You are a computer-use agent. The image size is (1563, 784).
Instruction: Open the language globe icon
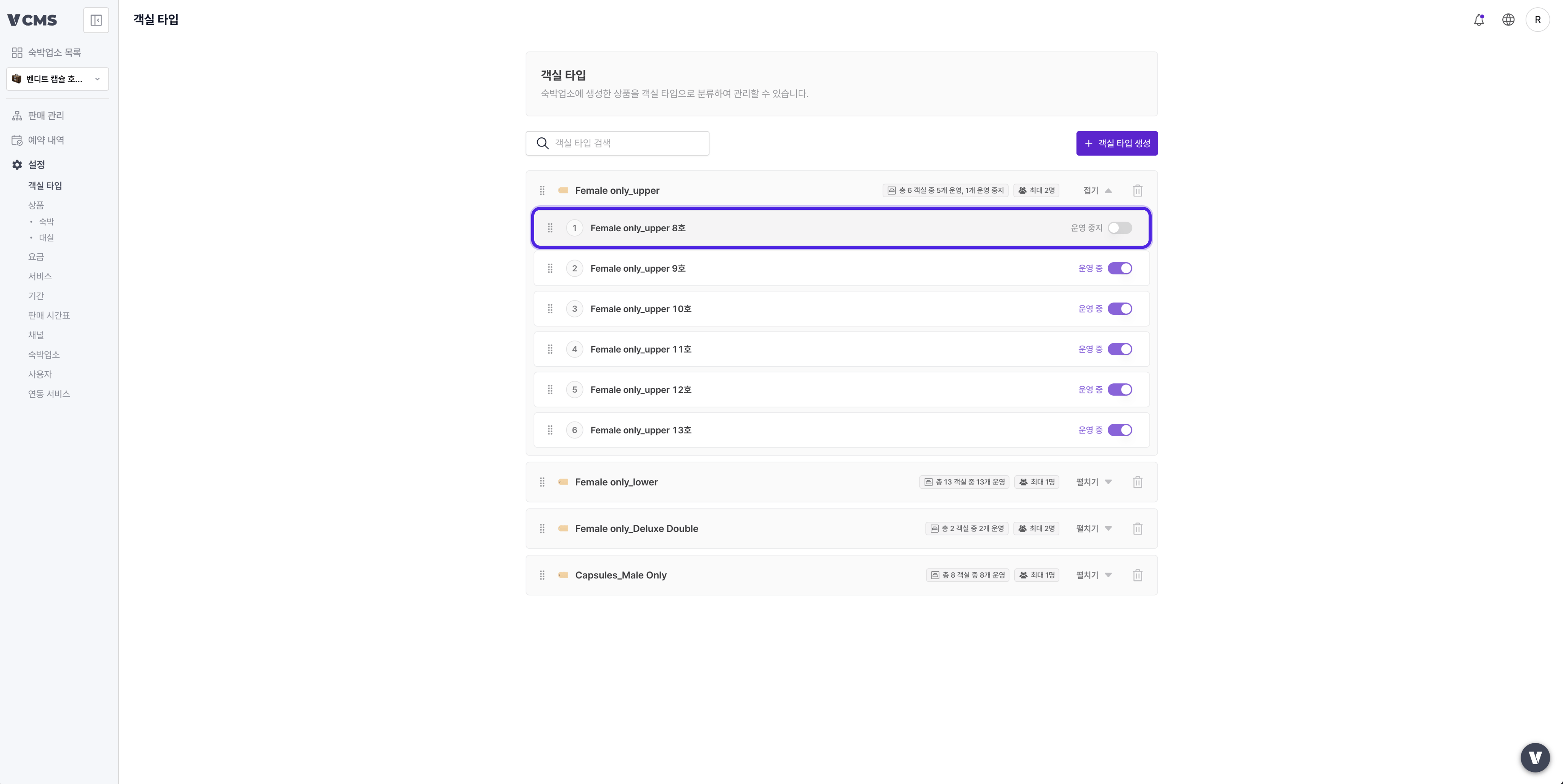[x=1508, y=20]
